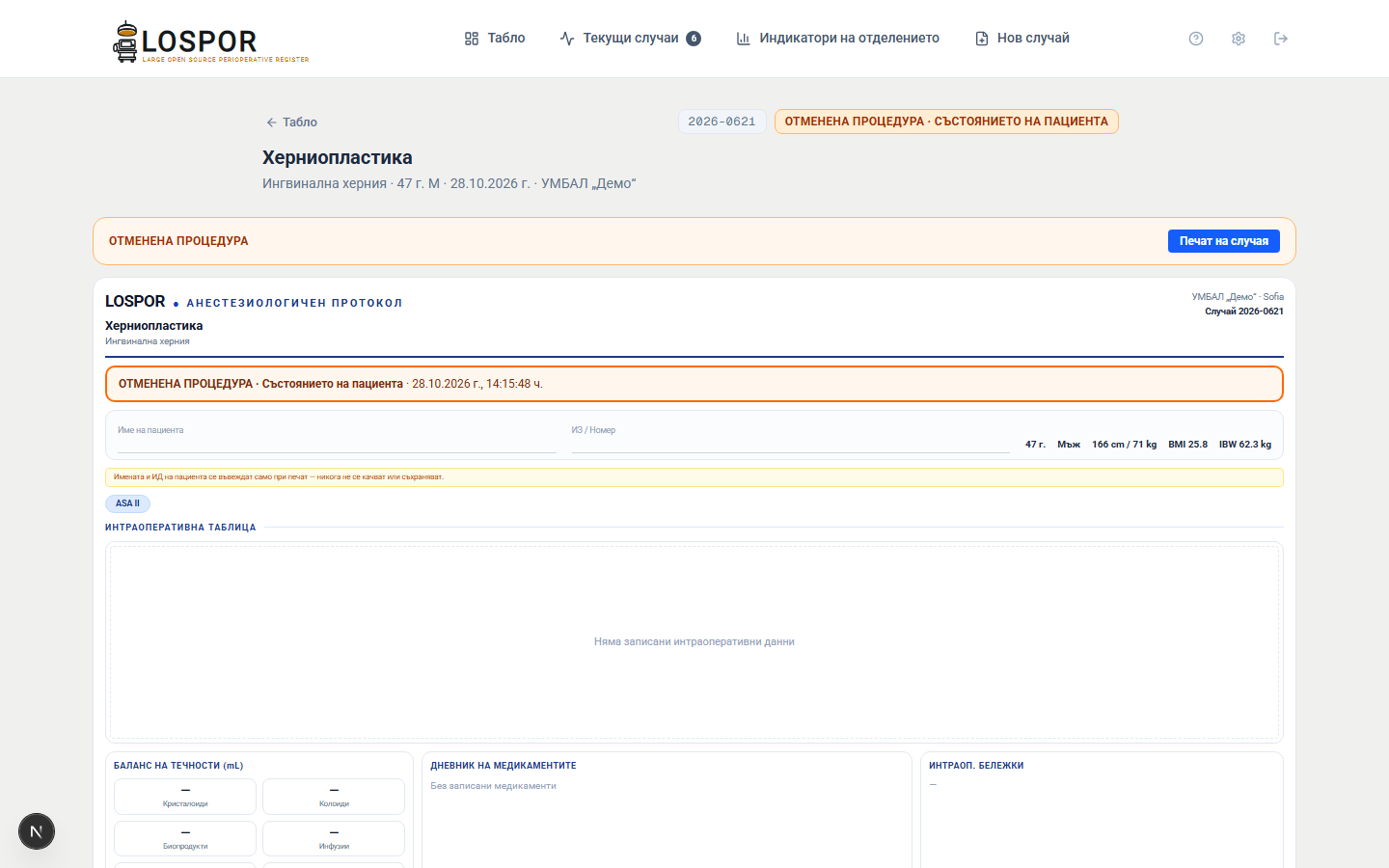Click the Херниопластика page heading
The height and width of the screenshot is (868, 1389).
pyautogui.click(x=338, y=157)
